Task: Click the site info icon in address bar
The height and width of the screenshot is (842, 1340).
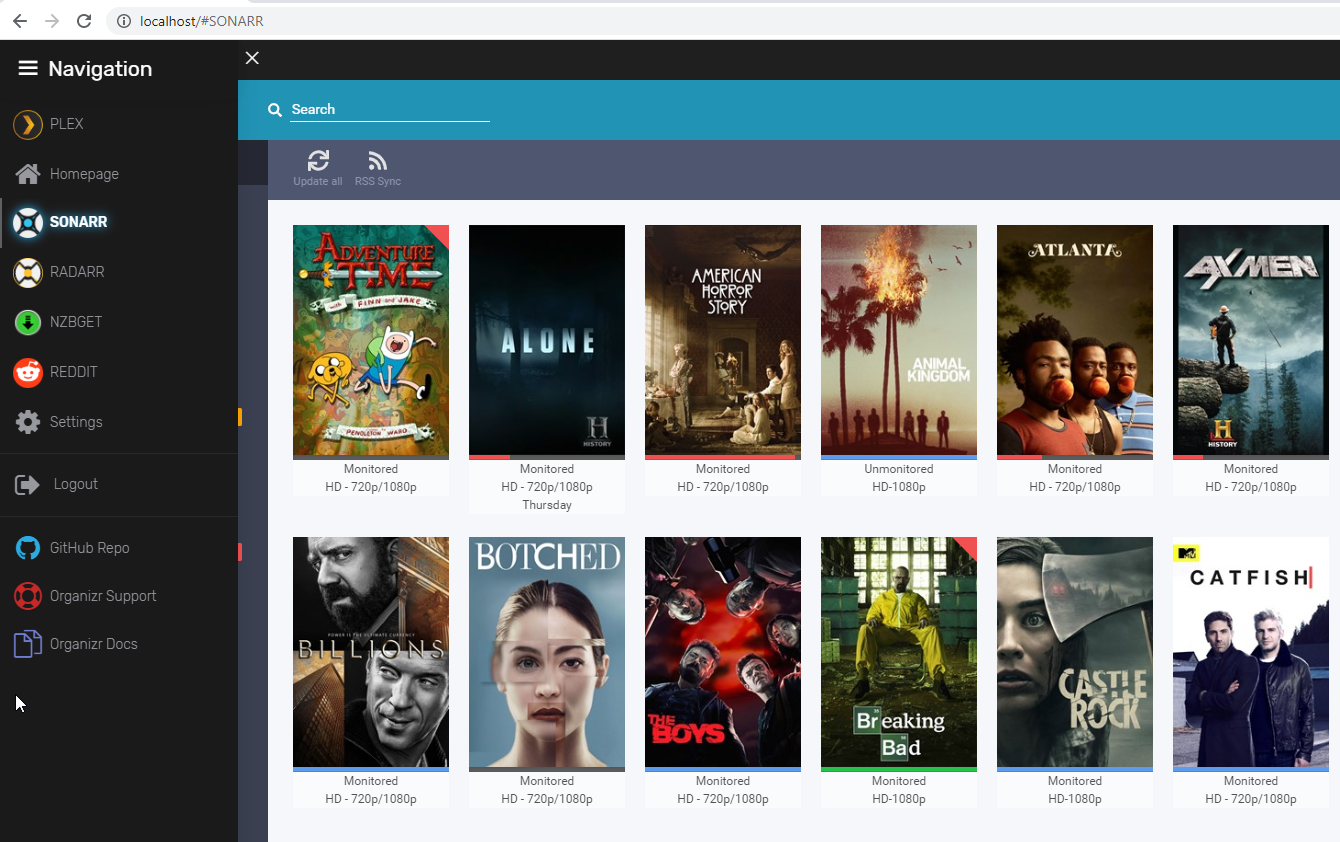Action: coord(124,21)
